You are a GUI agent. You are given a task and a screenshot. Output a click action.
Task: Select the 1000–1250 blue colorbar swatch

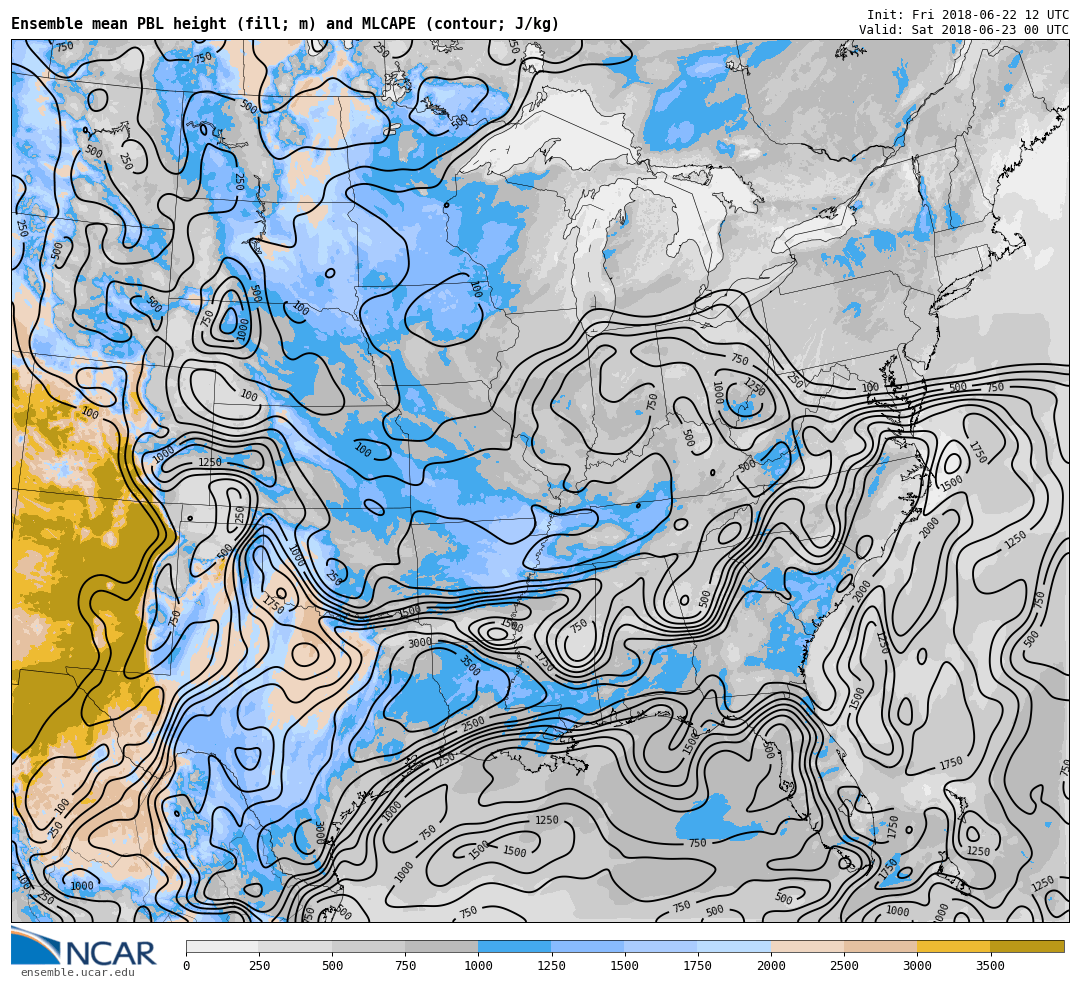[514, 946]
